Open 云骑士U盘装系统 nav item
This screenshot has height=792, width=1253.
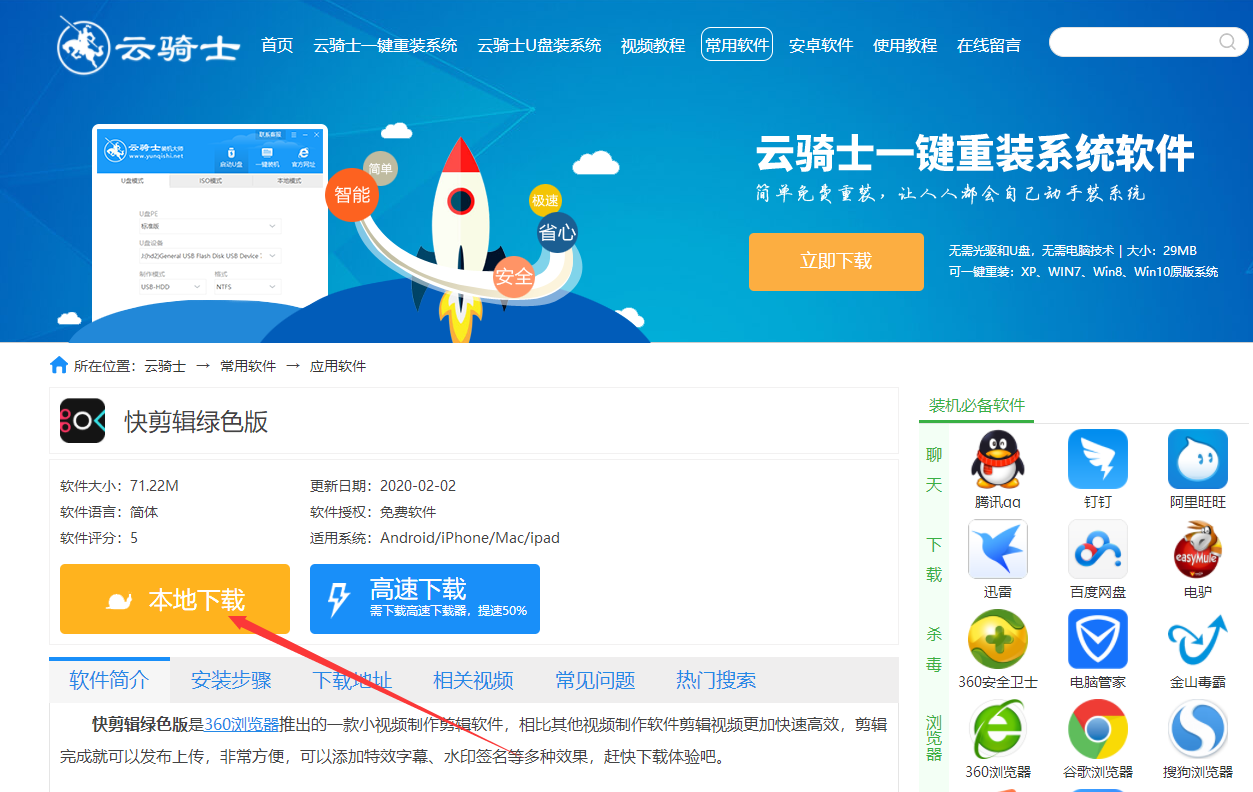coord(539,45)
